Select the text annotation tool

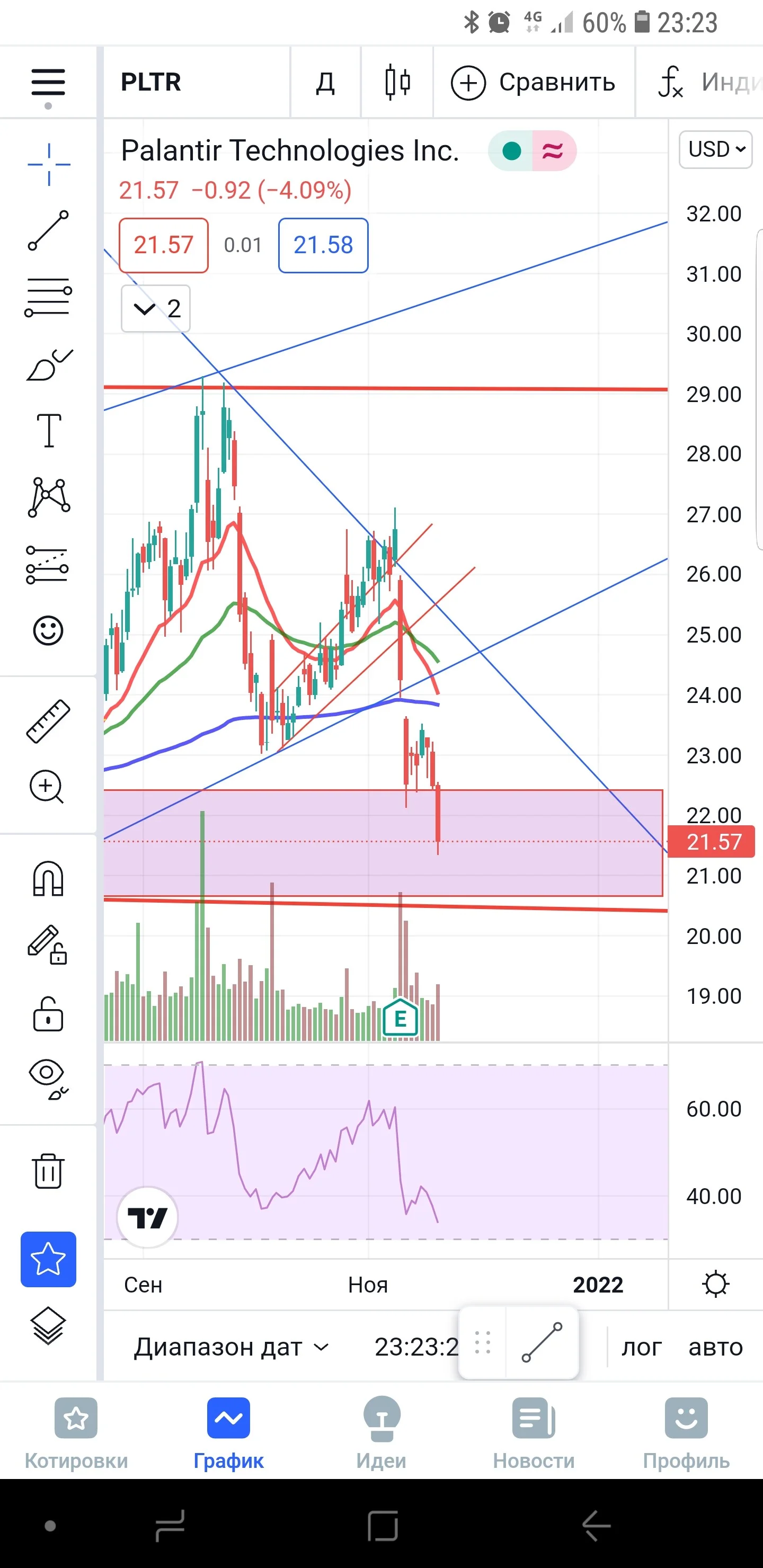click(49, 430)
